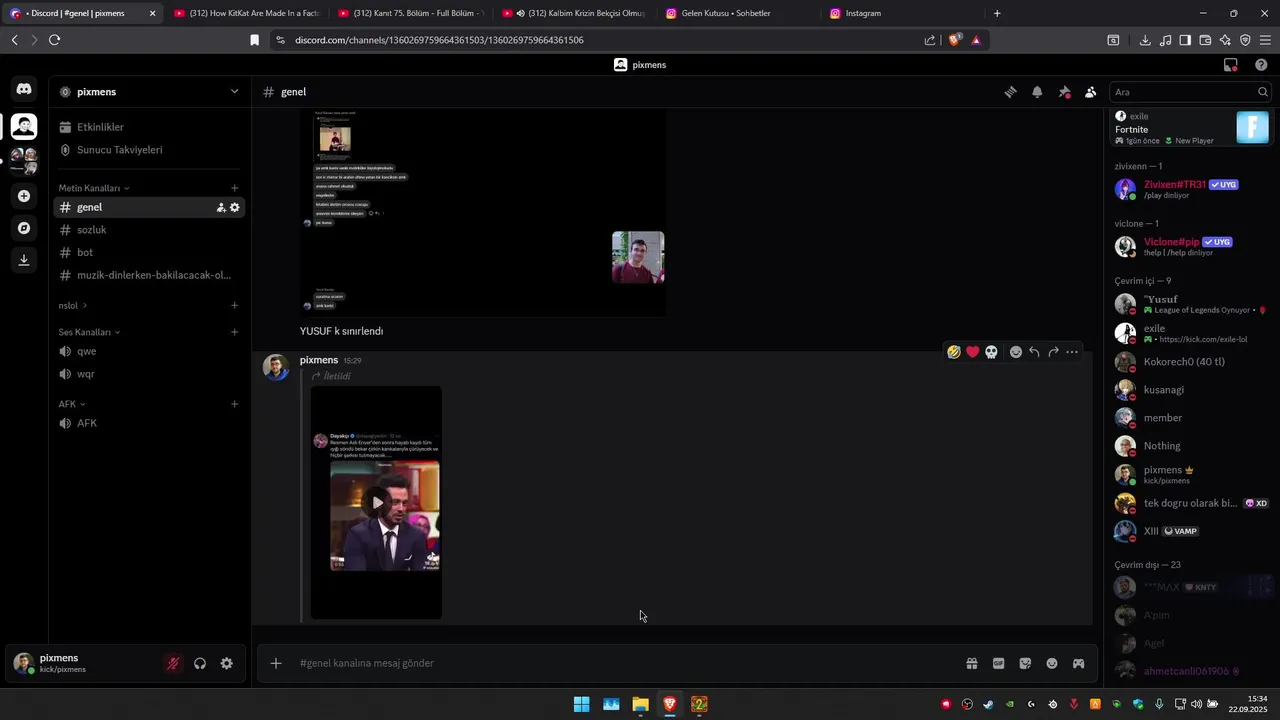Unmute microphone in user panel
1280x720 pixels.
(173, 663)
